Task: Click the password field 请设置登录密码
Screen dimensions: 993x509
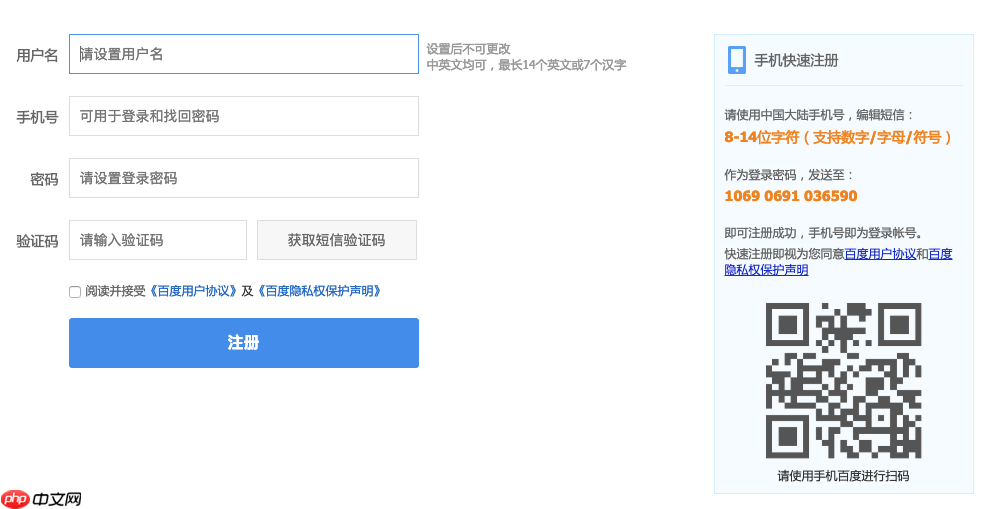Action: pos(244,178)
